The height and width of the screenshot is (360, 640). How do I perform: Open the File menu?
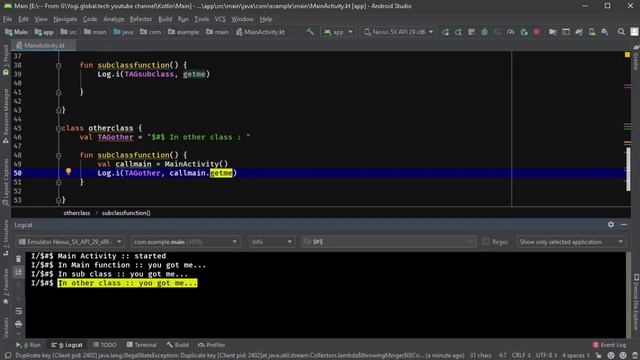coord(7,19)
